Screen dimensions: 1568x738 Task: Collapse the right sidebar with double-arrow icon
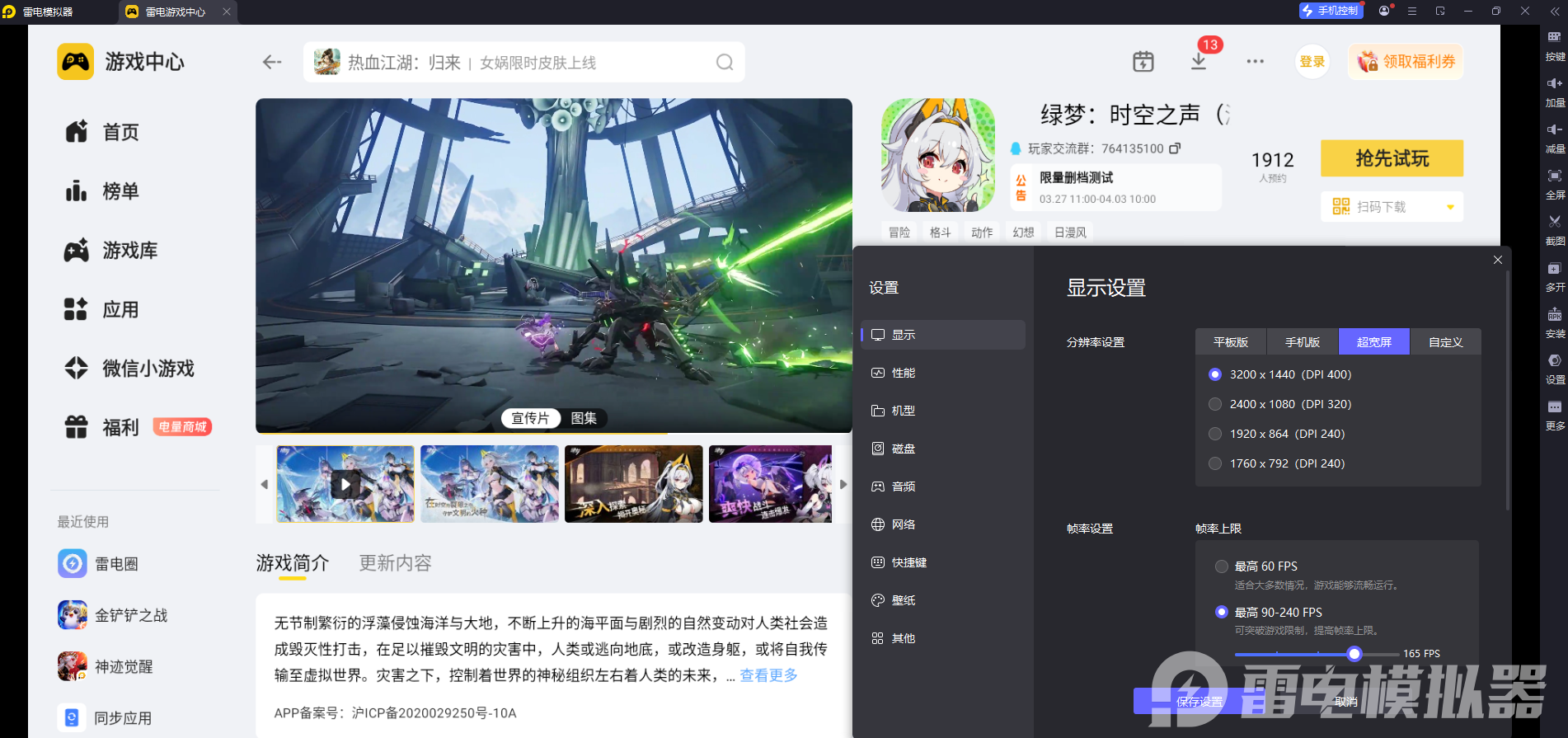point(1555,12)
